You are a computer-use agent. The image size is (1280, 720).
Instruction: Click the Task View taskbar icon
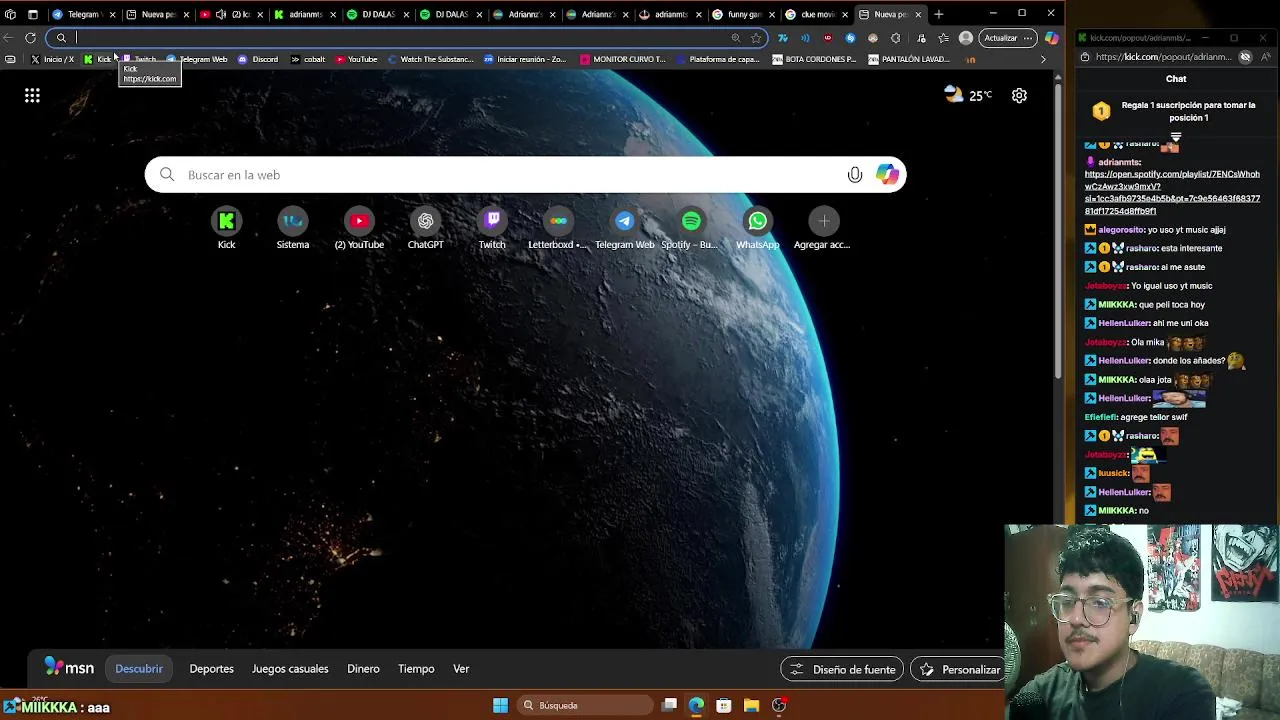[x=669, y=705]
